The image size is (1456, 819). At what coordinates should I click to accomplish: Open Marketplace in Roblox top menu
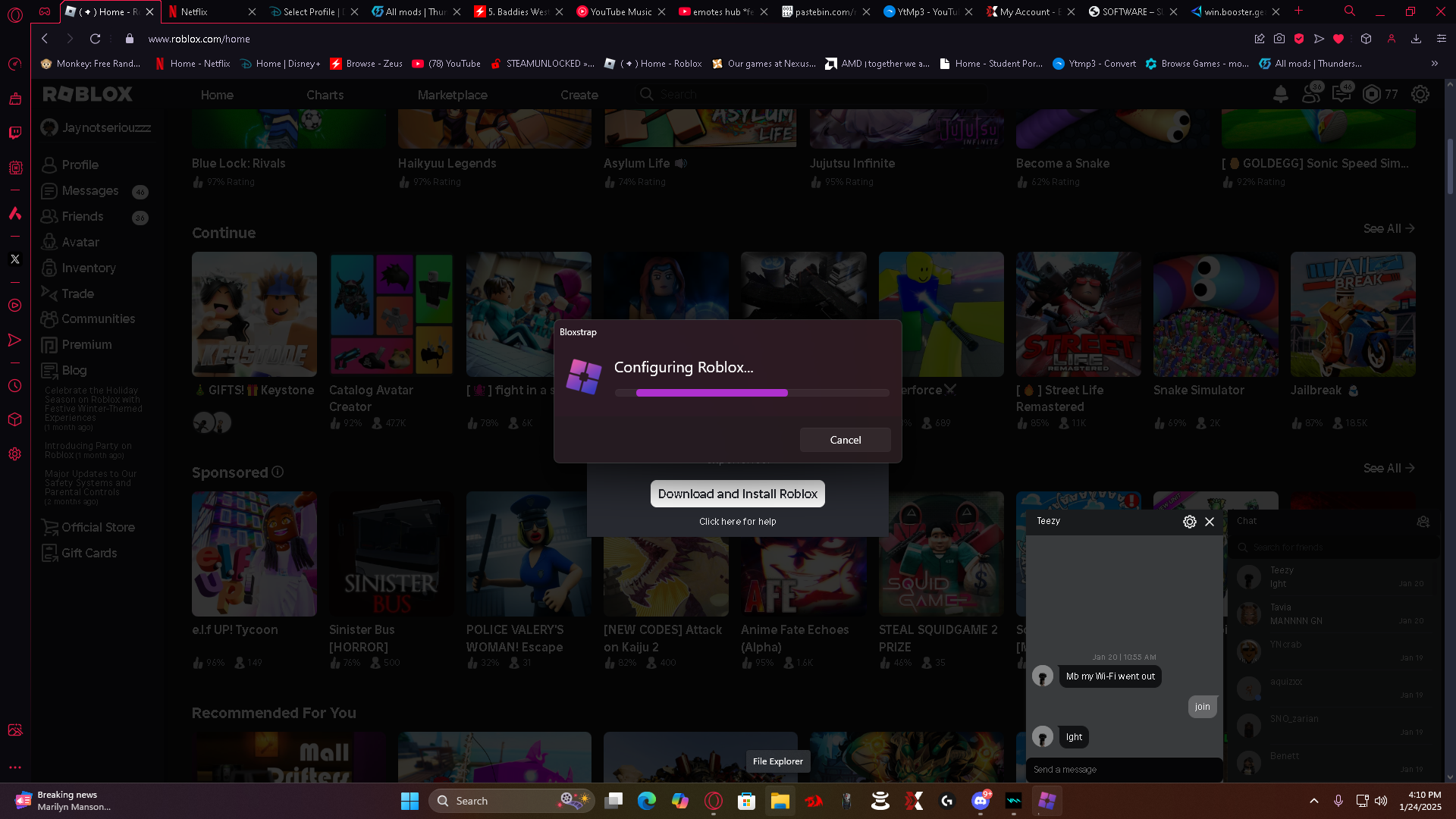(x=452, y=95)
